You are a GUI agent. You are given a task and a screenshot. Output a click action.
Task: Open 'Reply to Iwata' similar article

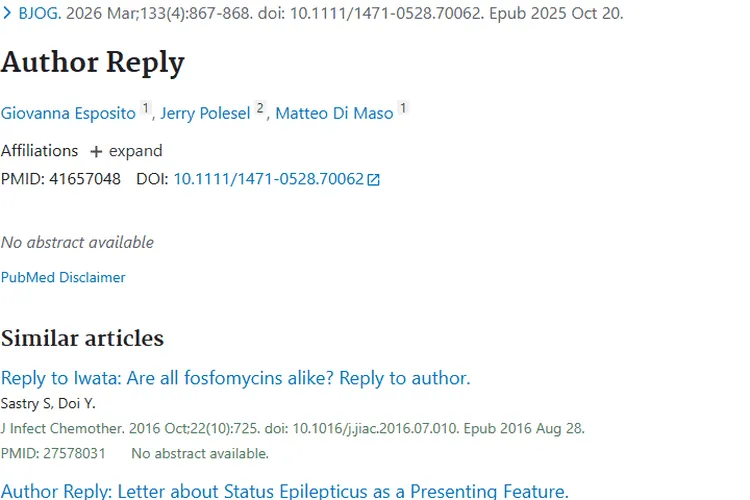(x=235, y=378)
